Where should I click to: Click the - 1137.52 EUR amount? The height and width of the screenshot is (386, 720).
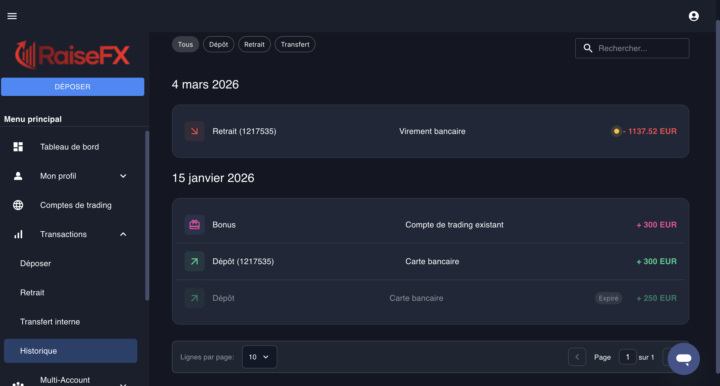point(649,131)
